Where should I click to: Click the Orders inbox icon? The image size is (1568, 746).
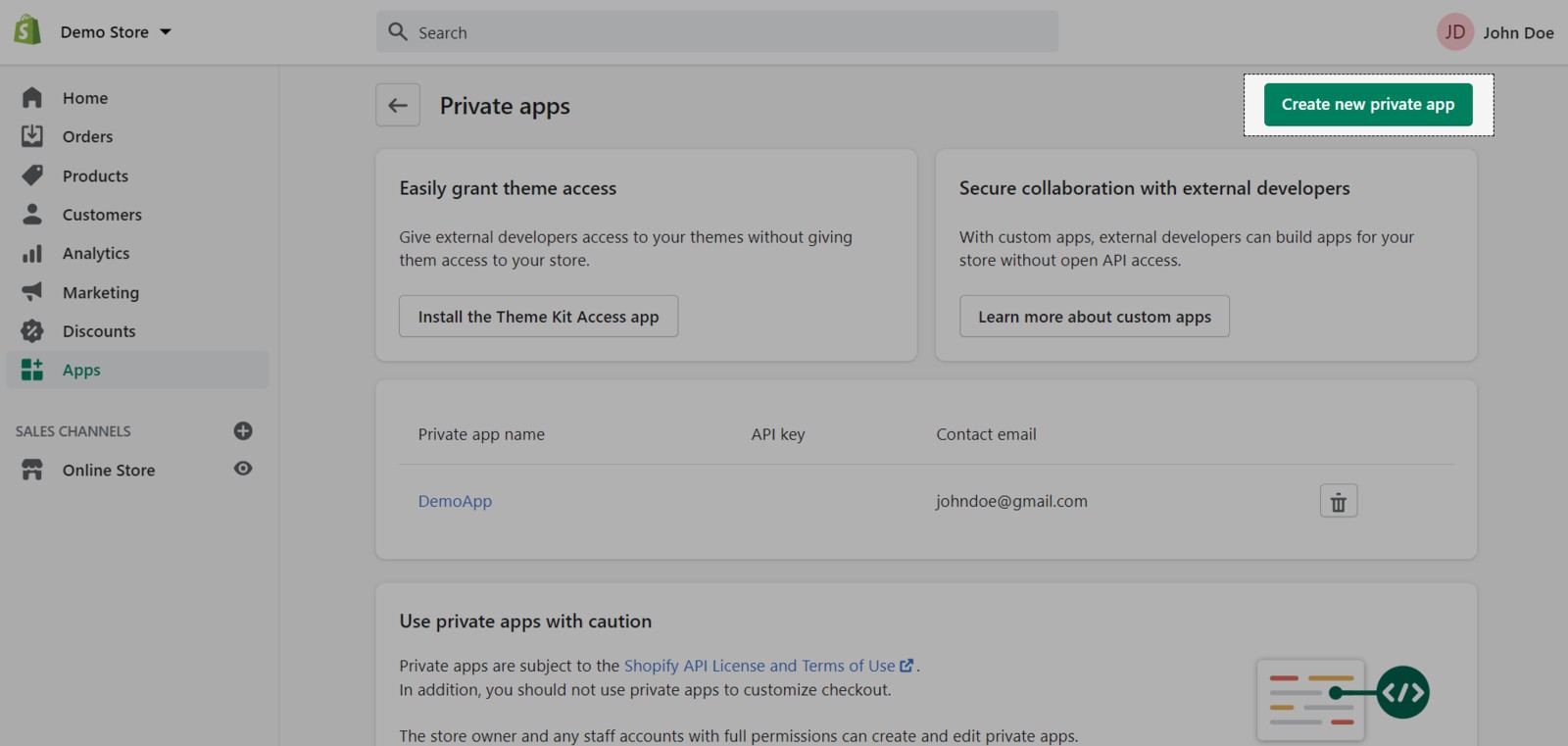tap(32, 136)
